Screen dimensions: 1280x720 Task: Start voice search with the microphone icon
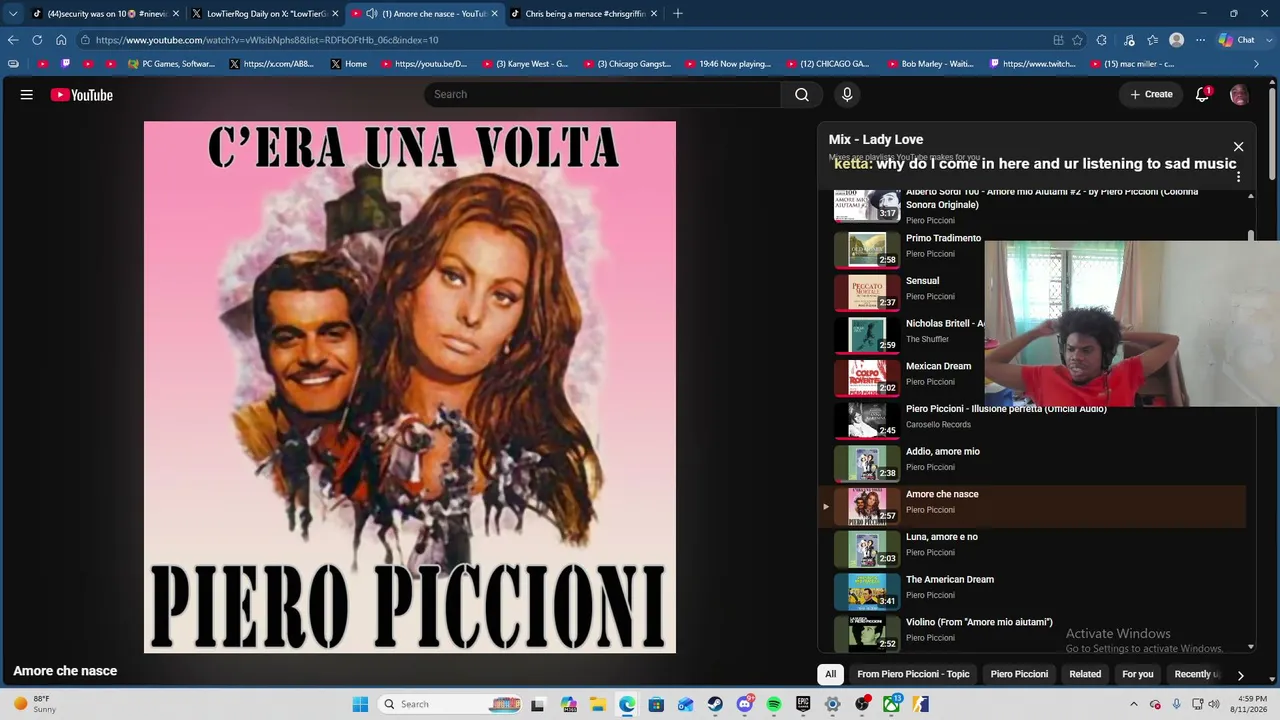(847, 94)
